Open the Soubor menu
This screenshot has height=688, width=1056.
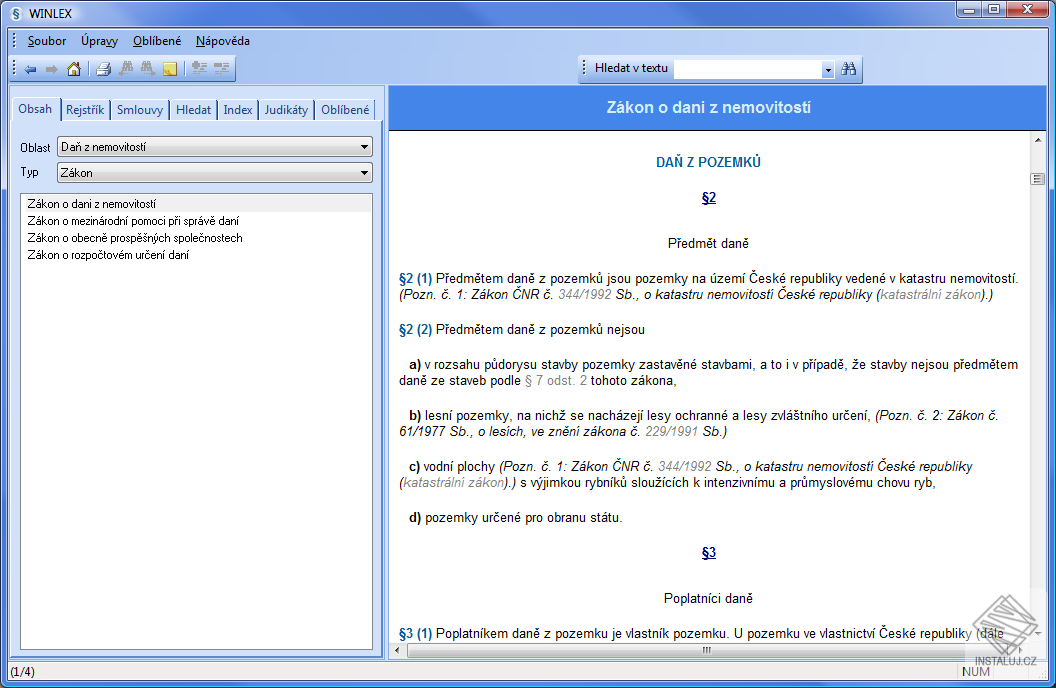pos(46,41)
